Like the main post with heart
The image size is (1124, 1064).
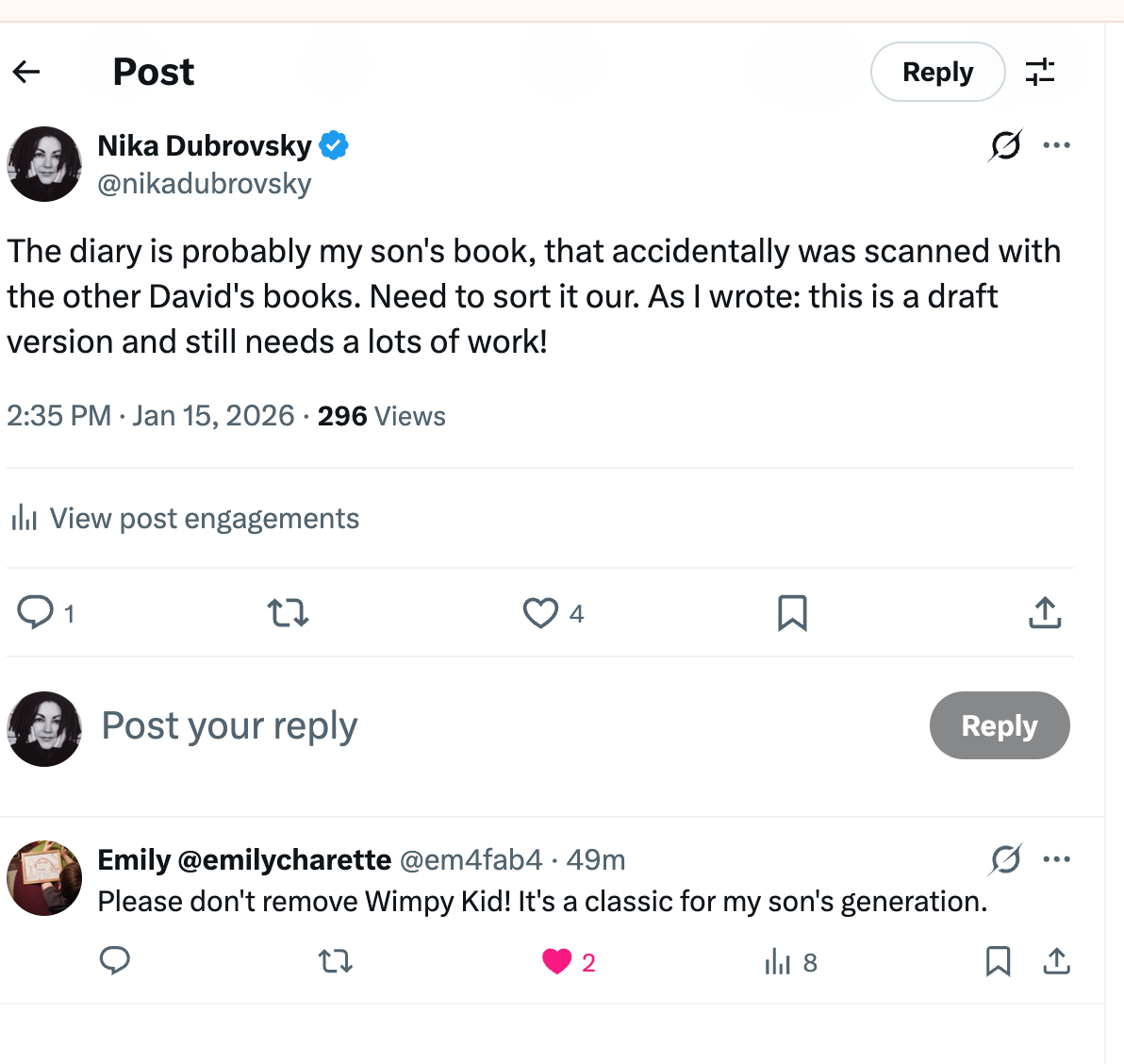(x=540, y=613)
